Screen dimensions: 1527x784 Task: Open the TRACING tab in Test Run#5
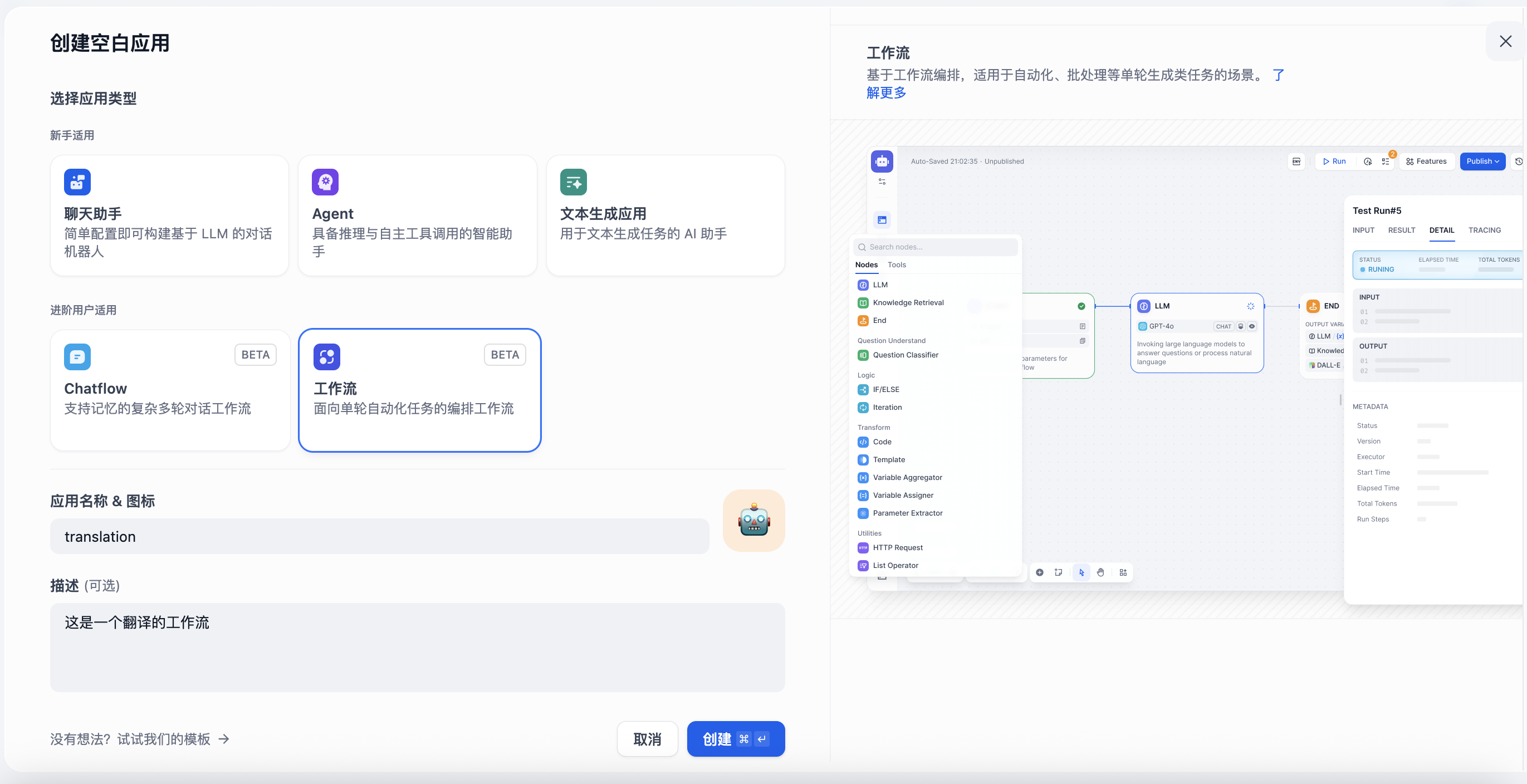pyautogui.click(x=1484, y=231)
